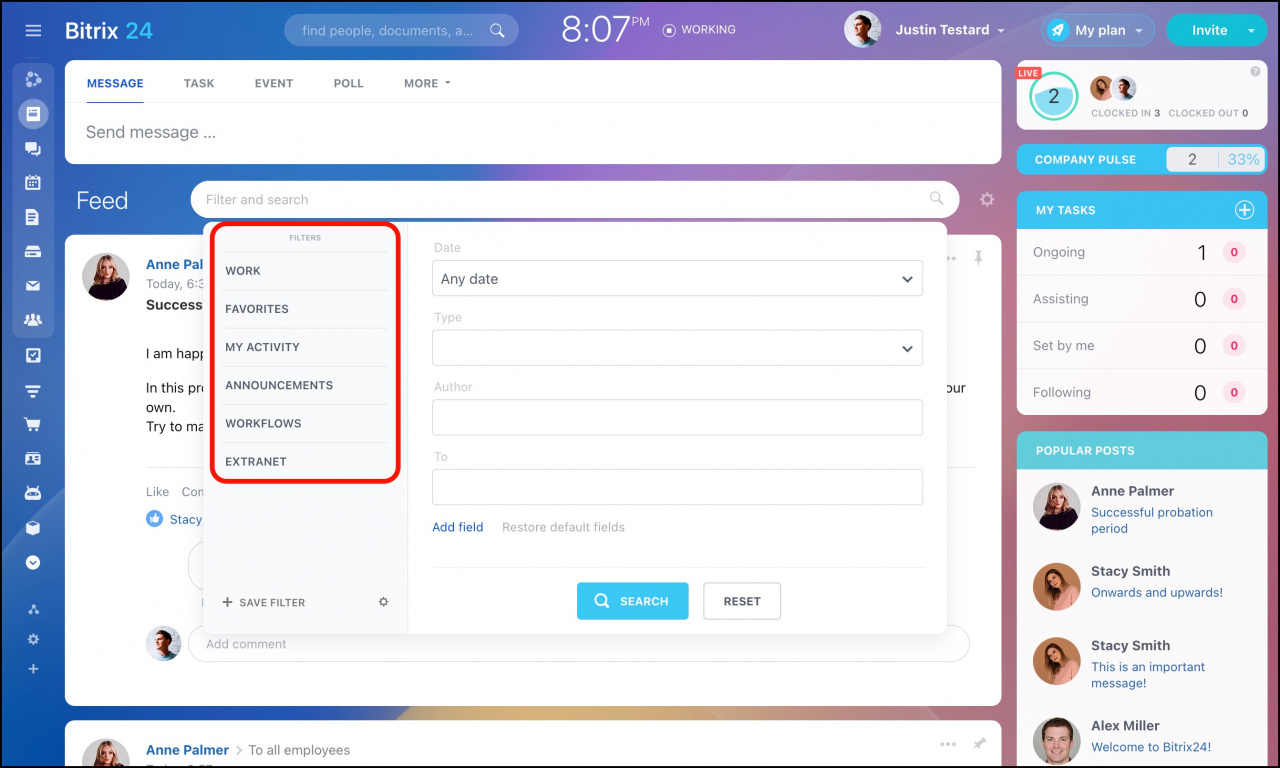Open the sitemap sidebar icon

point(33,610)
